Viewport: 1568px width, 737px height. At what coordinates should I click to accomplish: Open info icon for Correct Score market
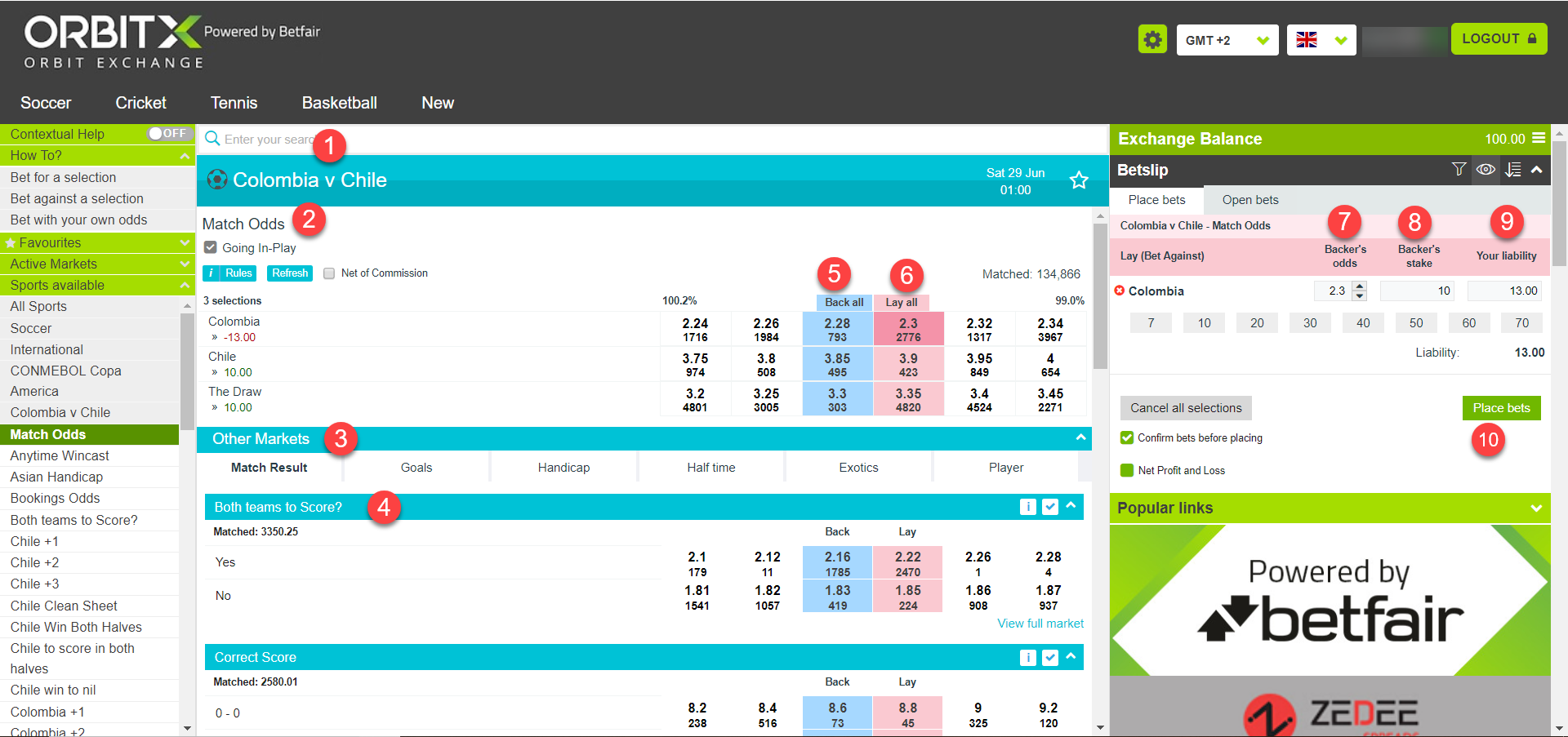(1028, 657)
